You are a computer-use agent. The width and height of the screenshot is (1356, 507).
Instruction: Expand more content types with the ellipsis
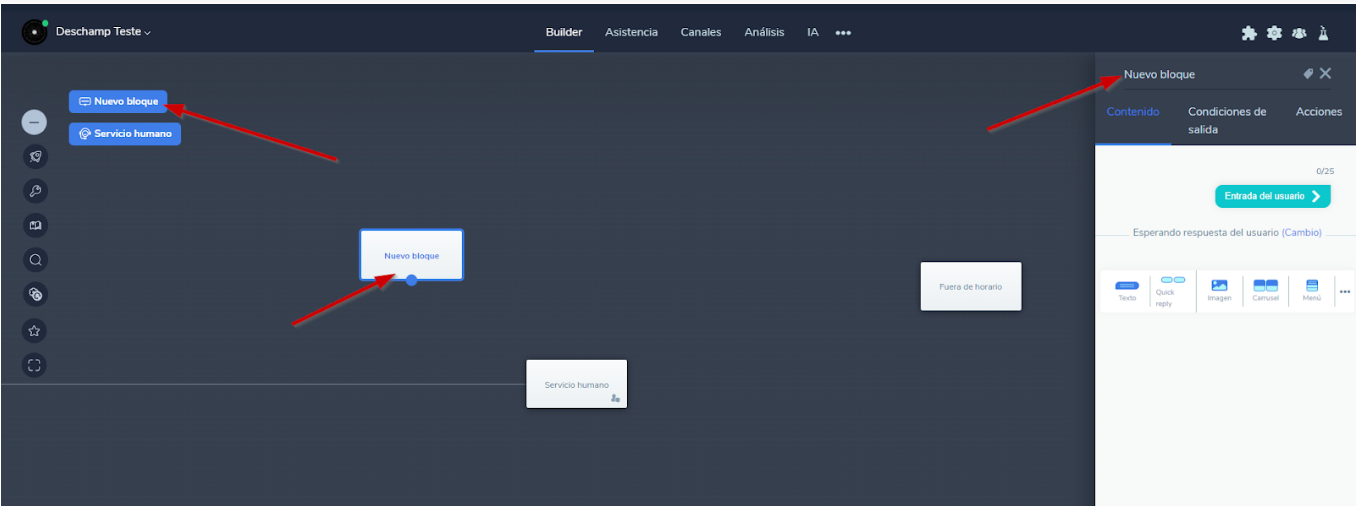tap(1345, 291)
